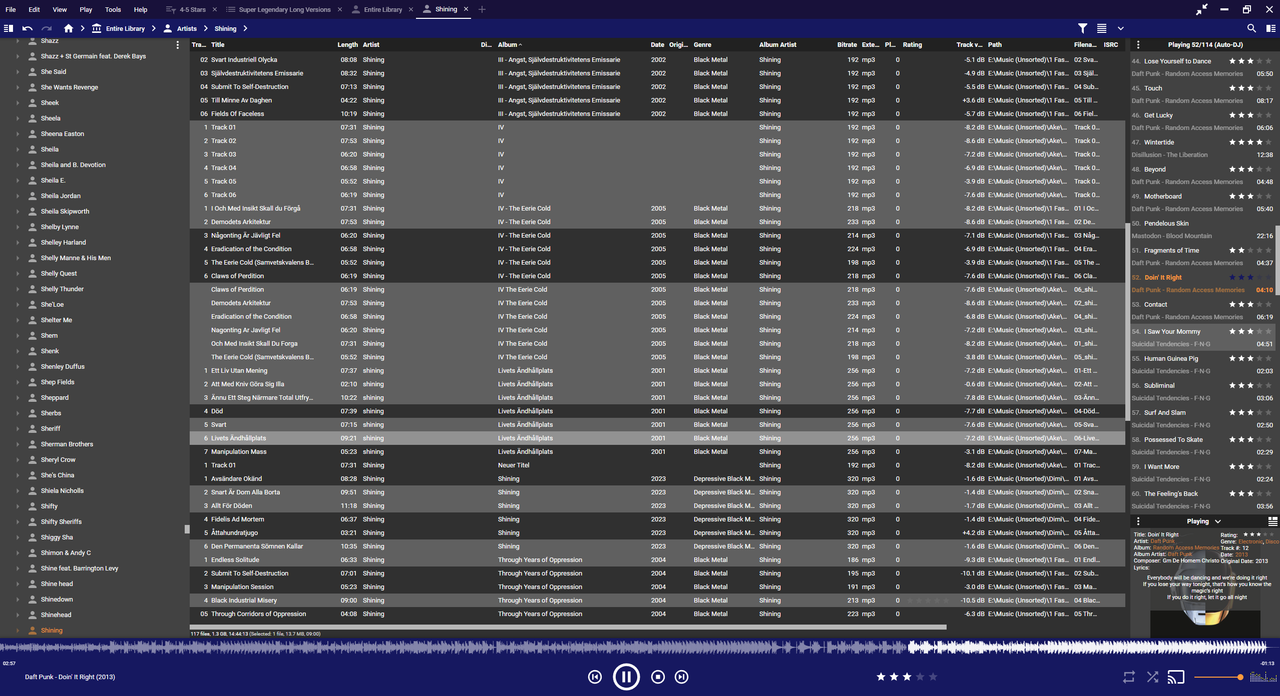Image resolution: width=1280 pixels, height=696 pixels.
Task: Expand chevron after Shining breadcrumb
Action: (246, 29)
